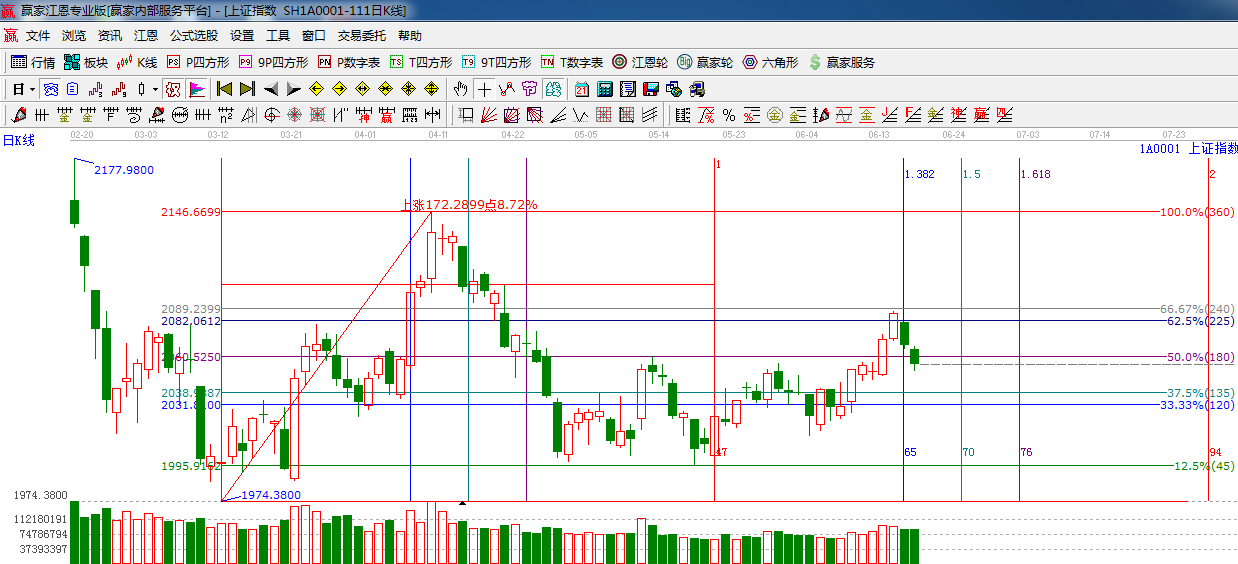1238x564 pixels.
Task: Open the 江恩 menu
Action: (146, 35)
